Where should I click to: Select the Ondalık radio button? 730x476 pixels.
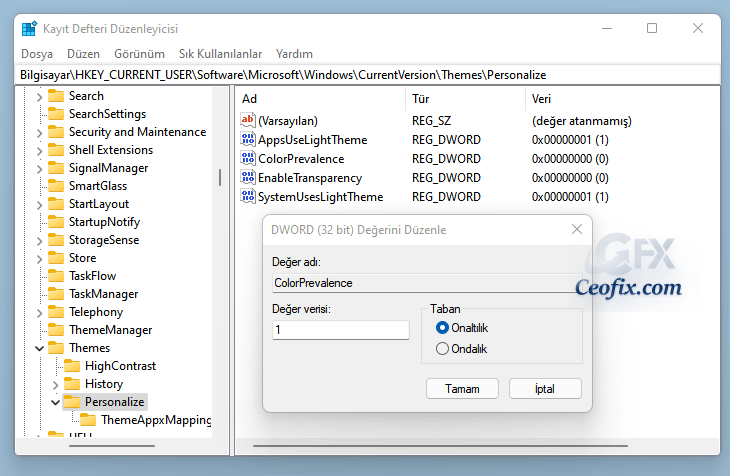pyautogui.click(x=442, y=348)
